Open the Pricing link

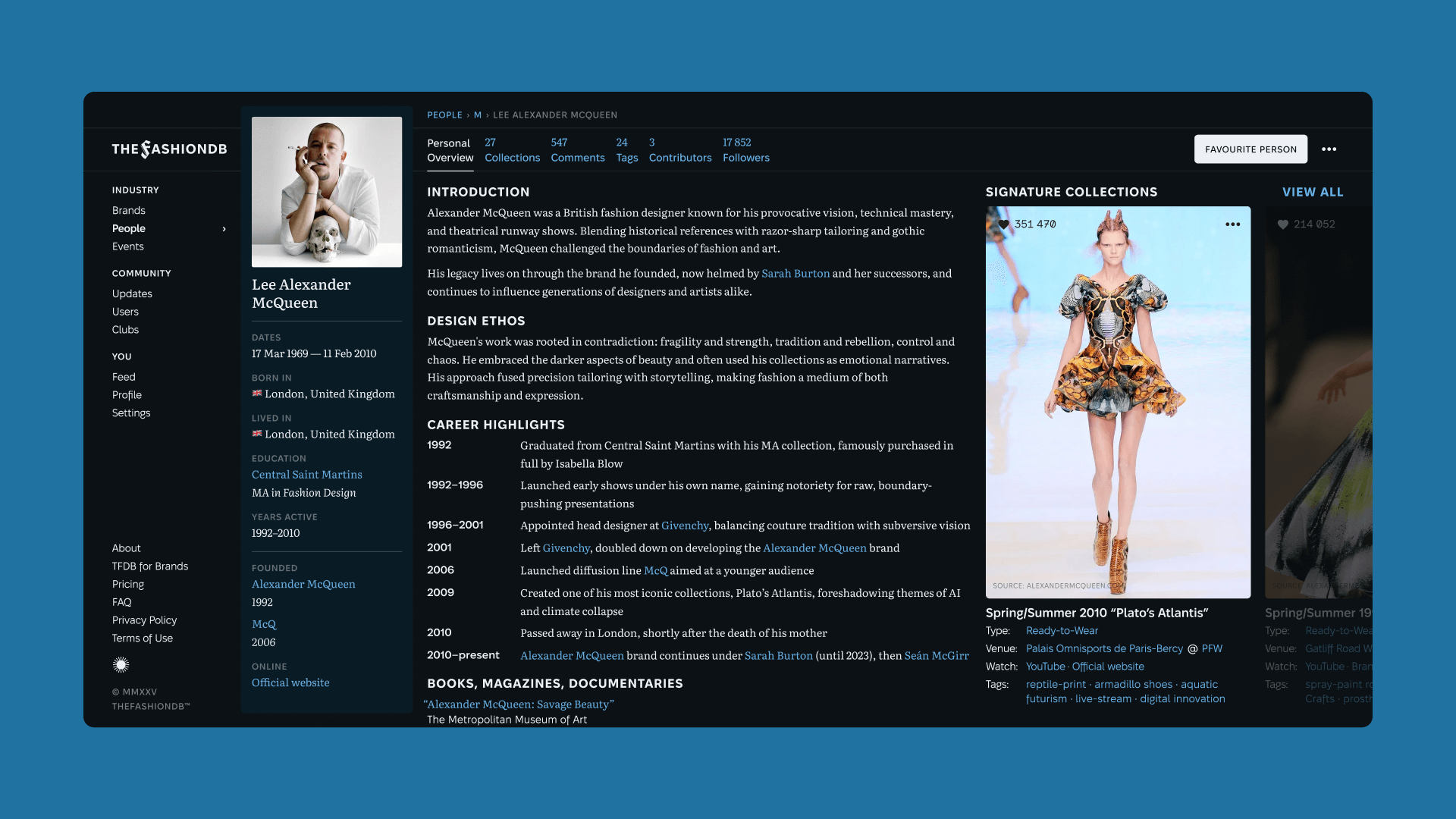coord(128,585)
